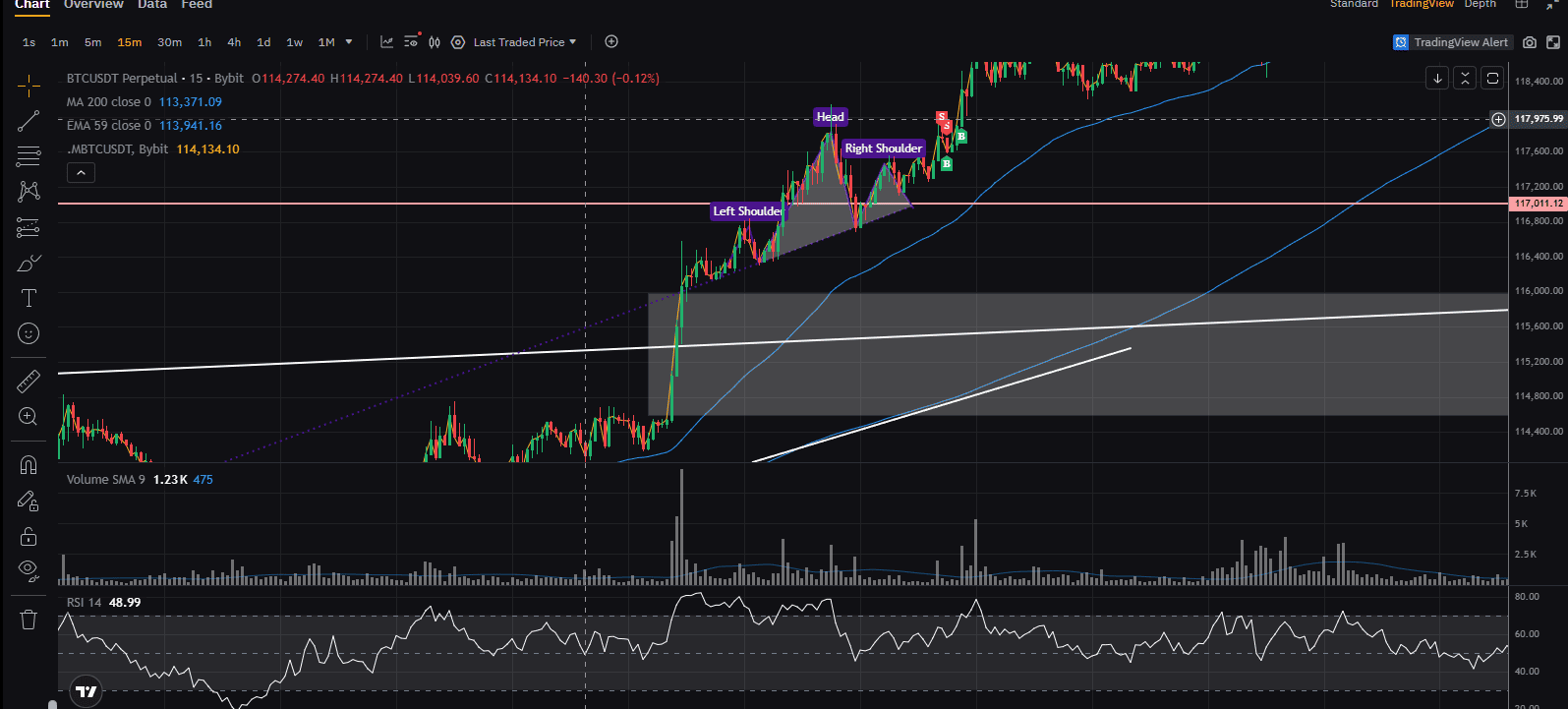
Task: Take a chart snapshot with camera icon
Action: [1530, 42]
